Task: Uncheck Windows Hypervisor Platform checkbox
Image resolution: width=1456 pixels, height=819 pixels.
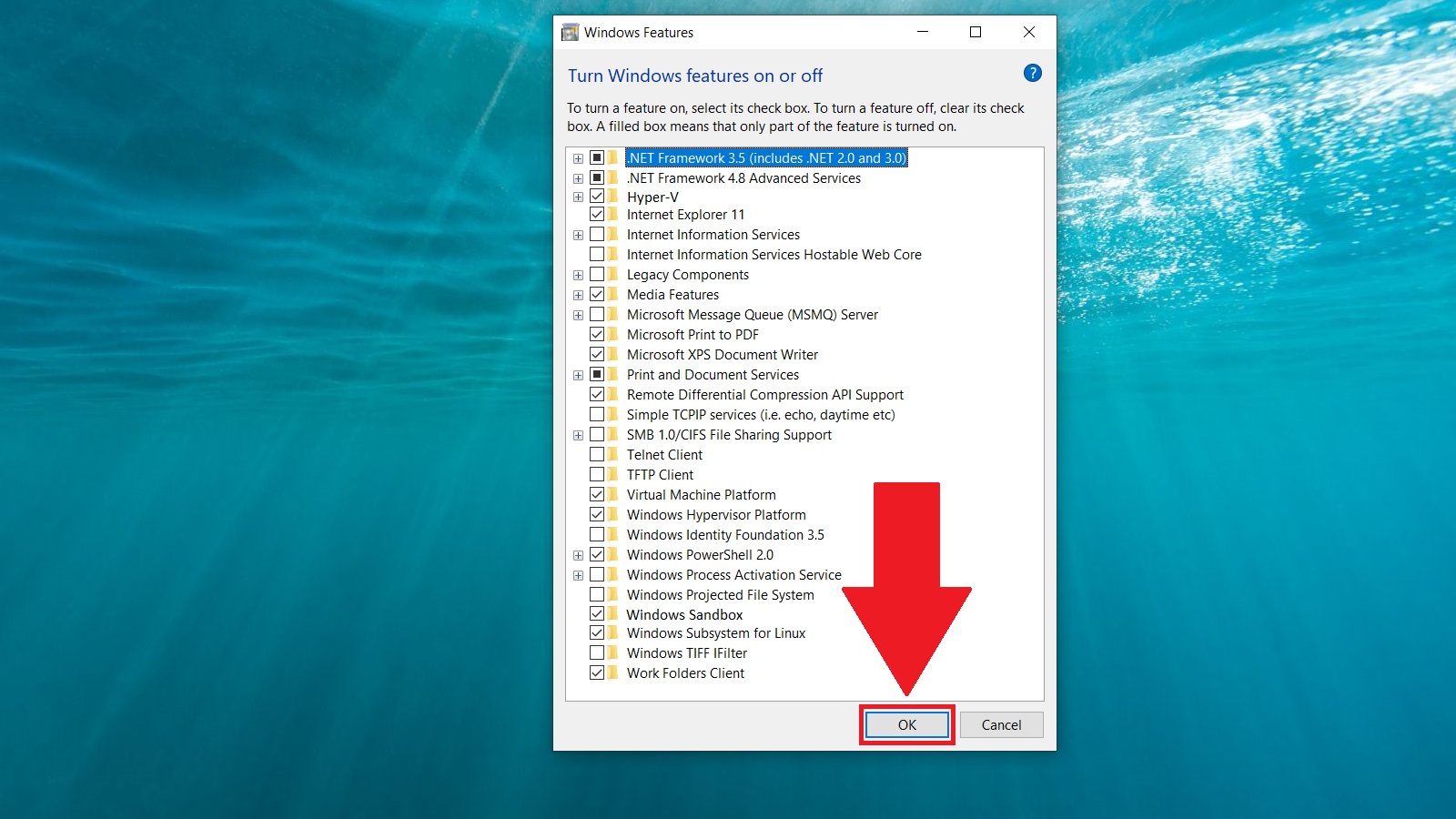Action: point(597,514)
